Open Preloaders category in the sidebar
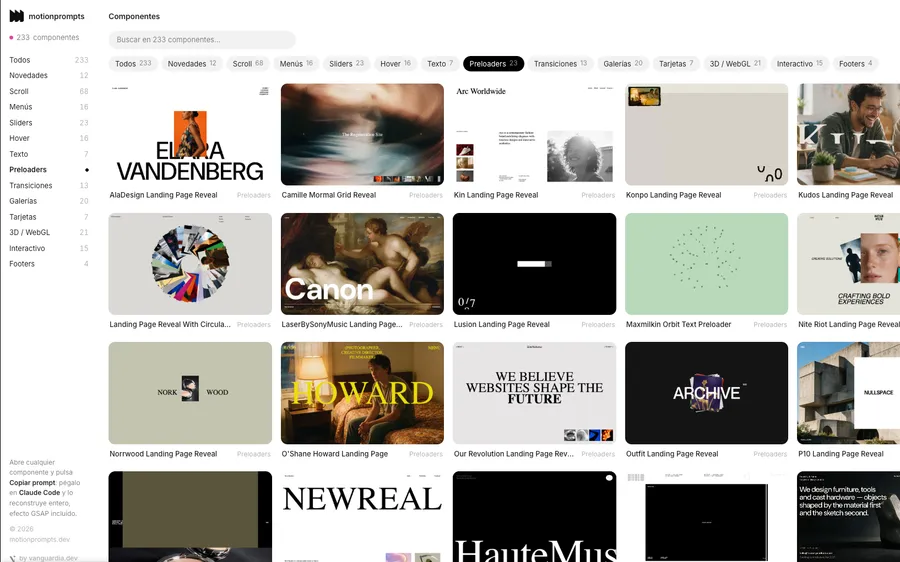The height and width of the screenshot is (562, 900). [x=49, y=170]
